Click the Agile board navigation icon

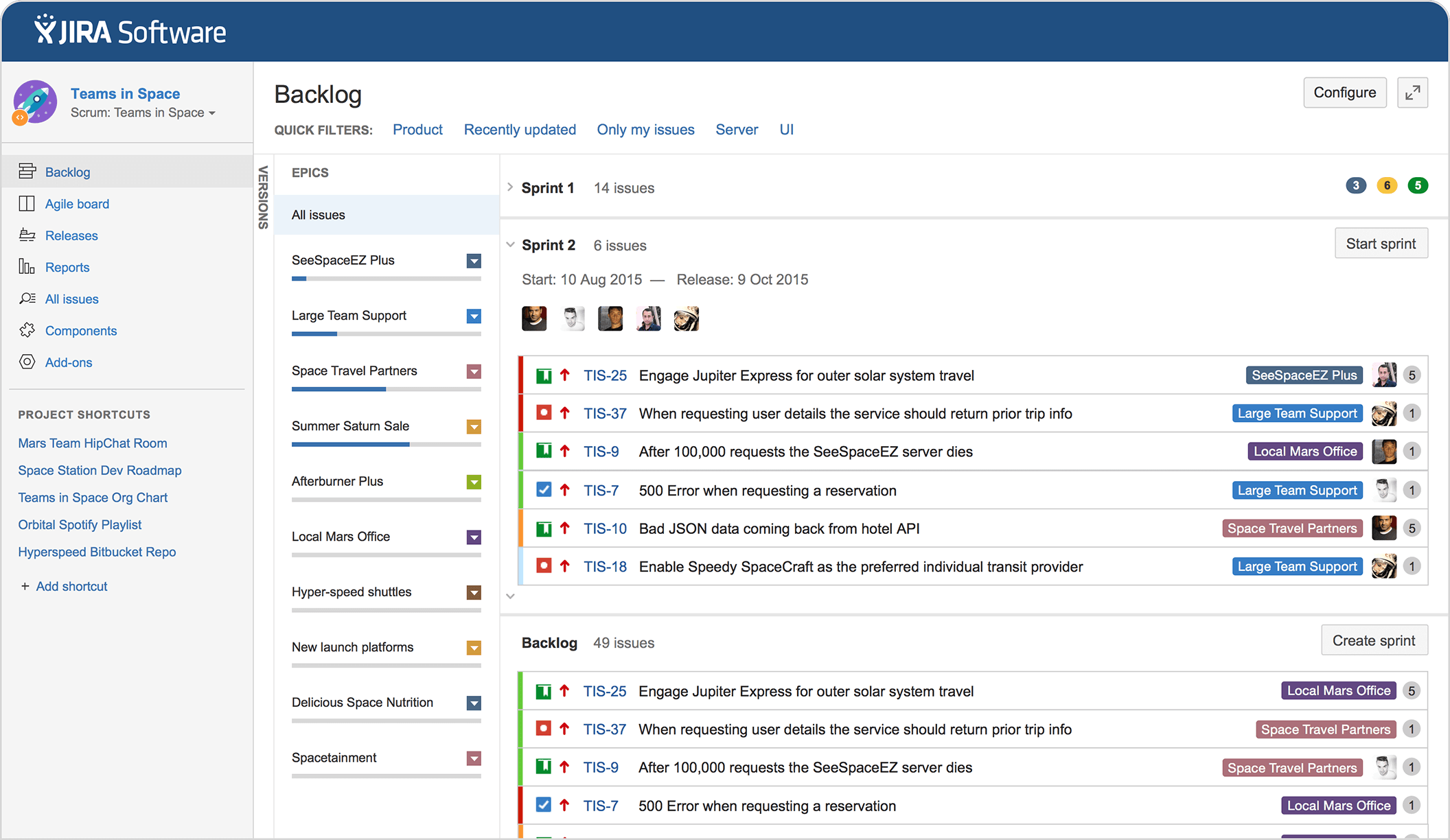click(27, 204)
